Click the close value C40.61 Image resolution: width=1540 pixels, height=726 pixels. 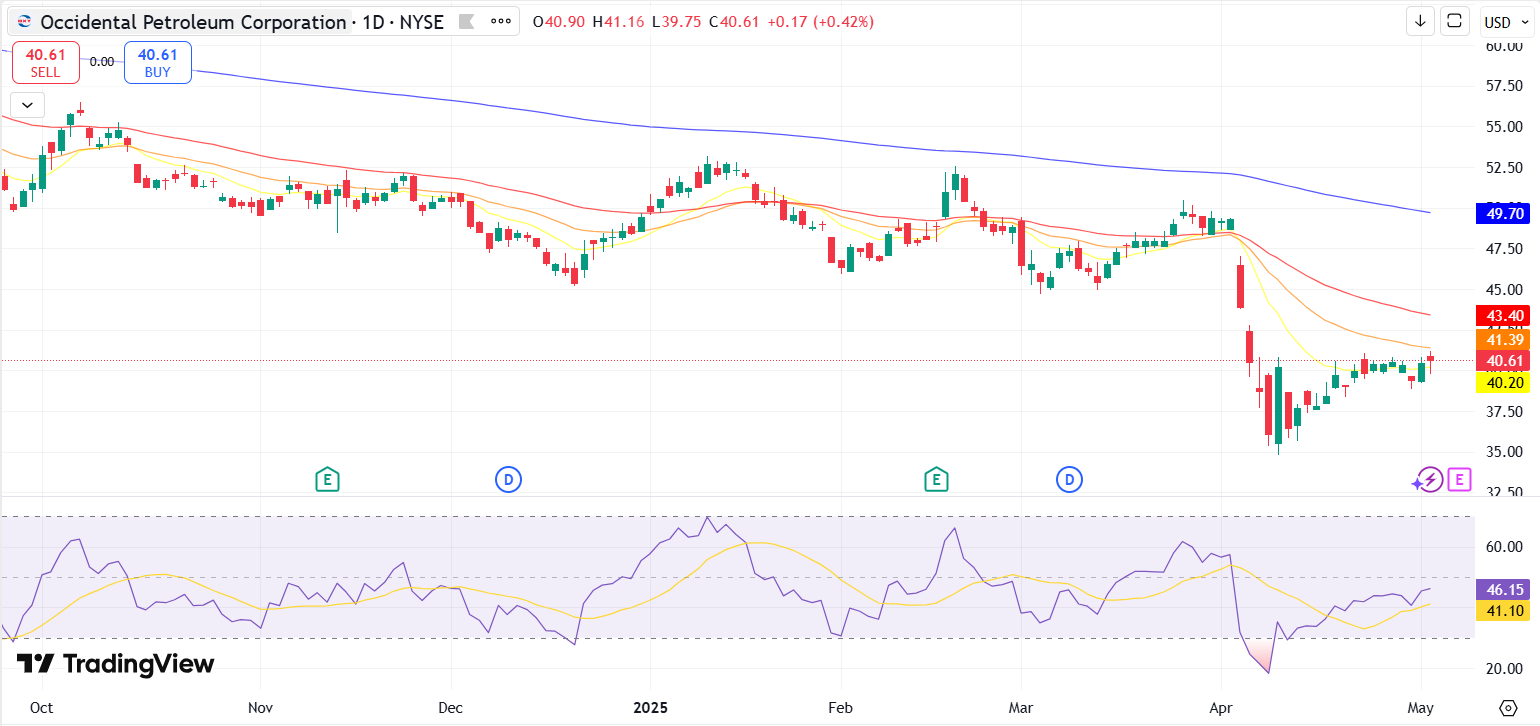(x=734, y=21)
